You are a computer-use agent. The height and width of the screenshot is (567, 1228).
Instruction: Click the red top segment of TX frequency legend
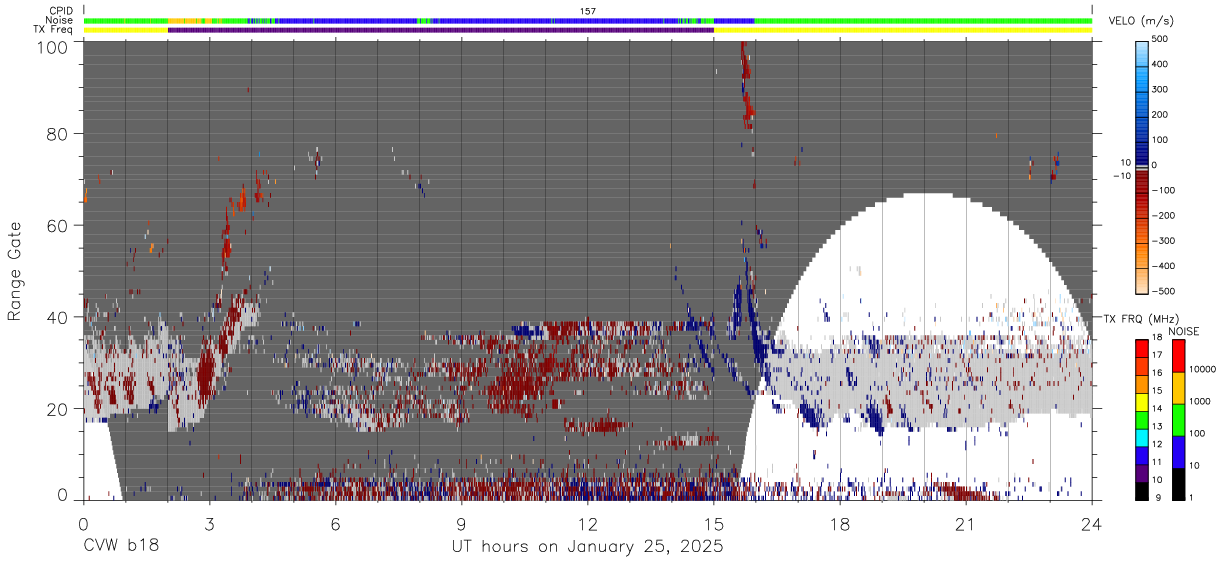(1141, 348)
